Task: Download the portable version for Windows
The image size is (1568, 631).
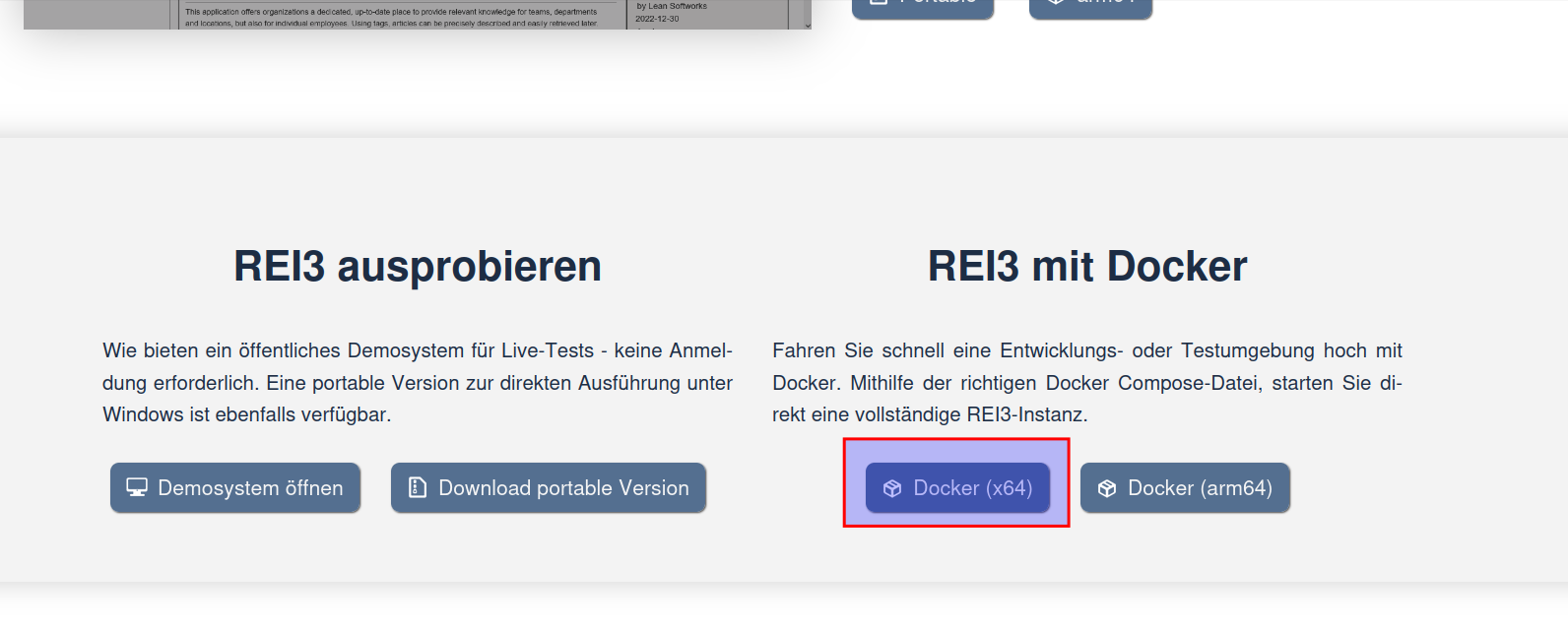Action: click(x=549, y=488)
